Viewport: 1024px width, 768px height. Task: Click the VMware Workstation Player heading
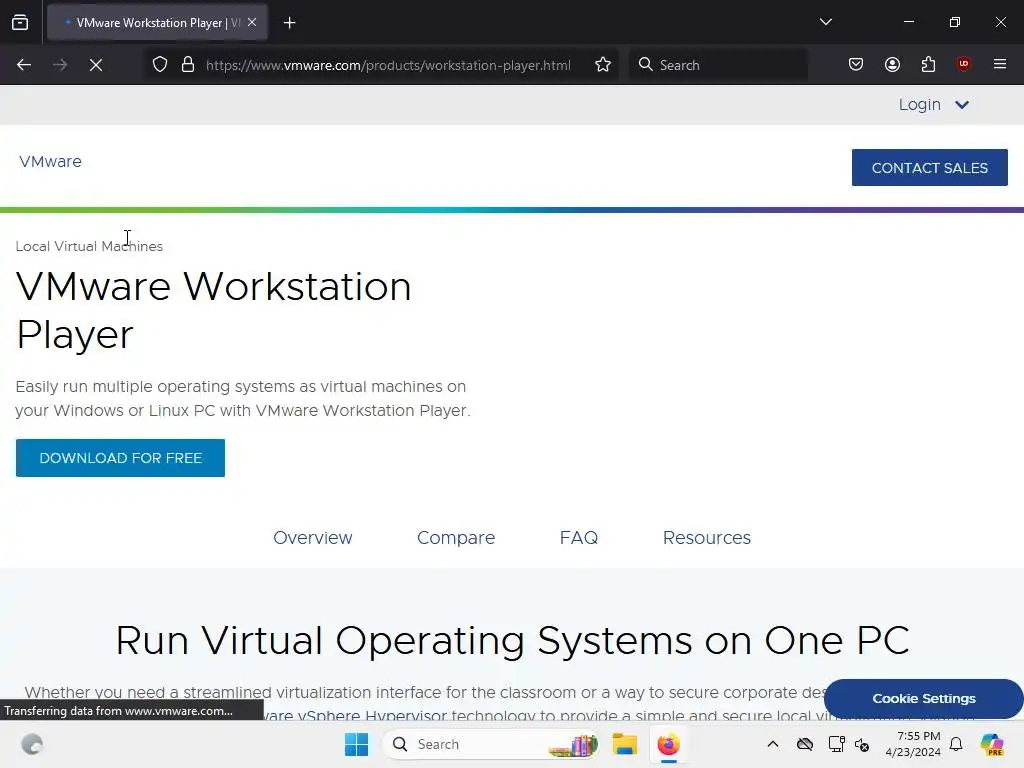214,310
